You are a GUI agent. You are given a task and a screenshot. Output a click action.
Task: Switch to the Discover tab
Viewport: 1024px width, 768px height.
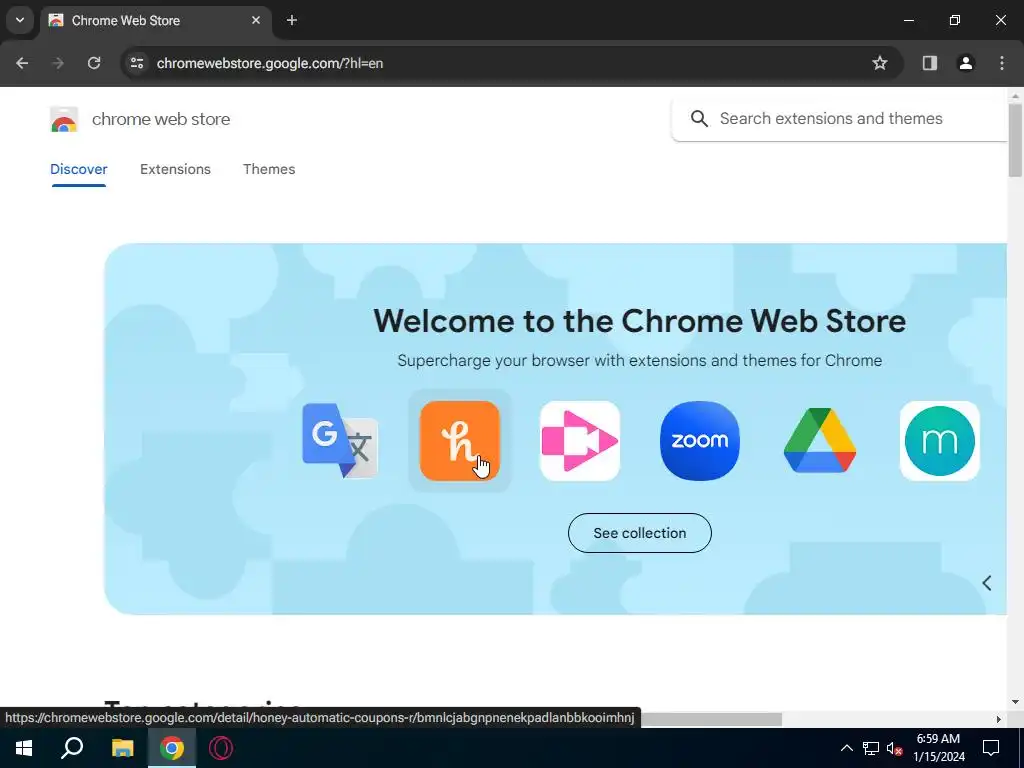78,169
